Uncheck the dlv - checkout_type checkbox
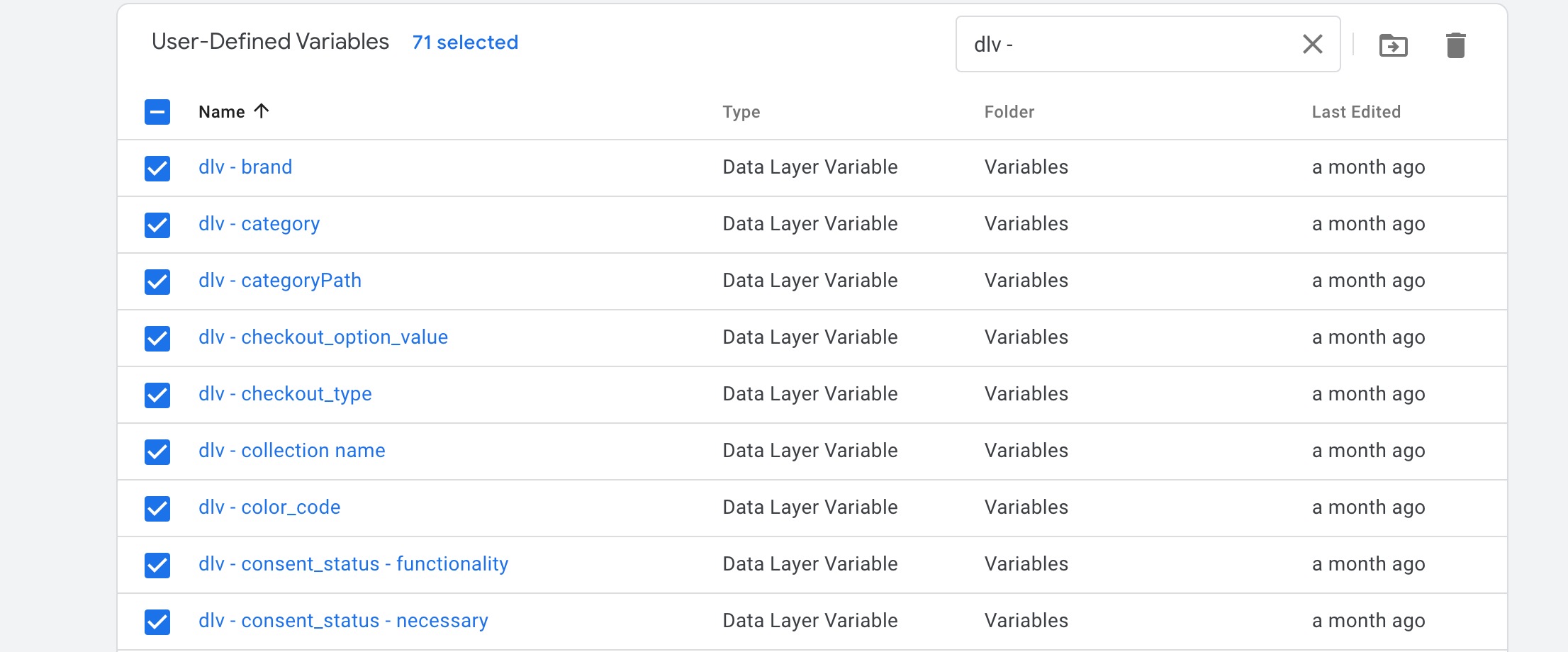 157,395
